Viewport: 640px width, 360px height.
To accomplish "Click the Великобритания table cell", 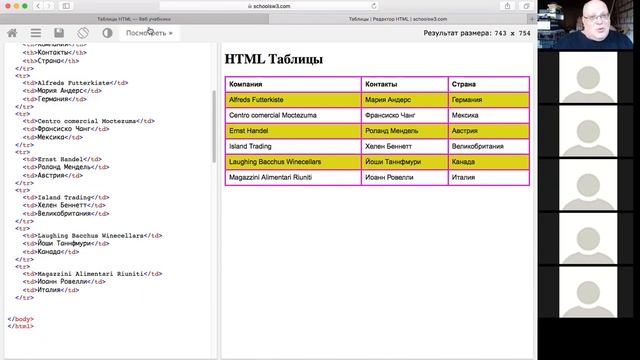I will 489,146.
